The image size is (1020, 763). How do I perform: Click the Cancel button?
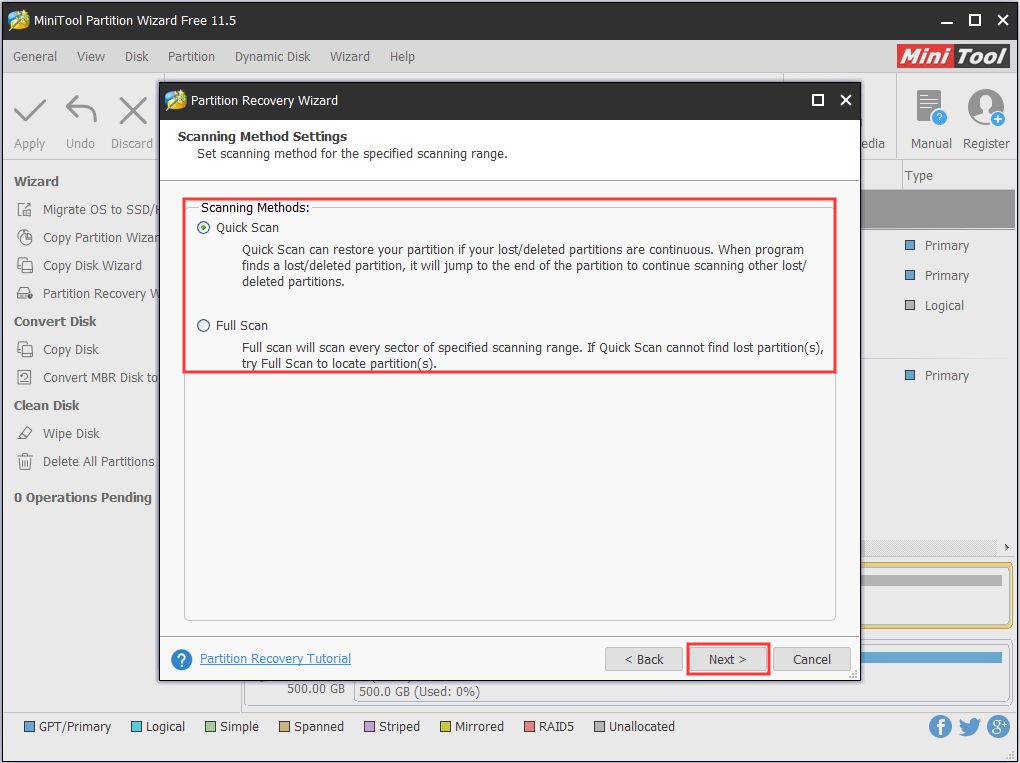812,659
